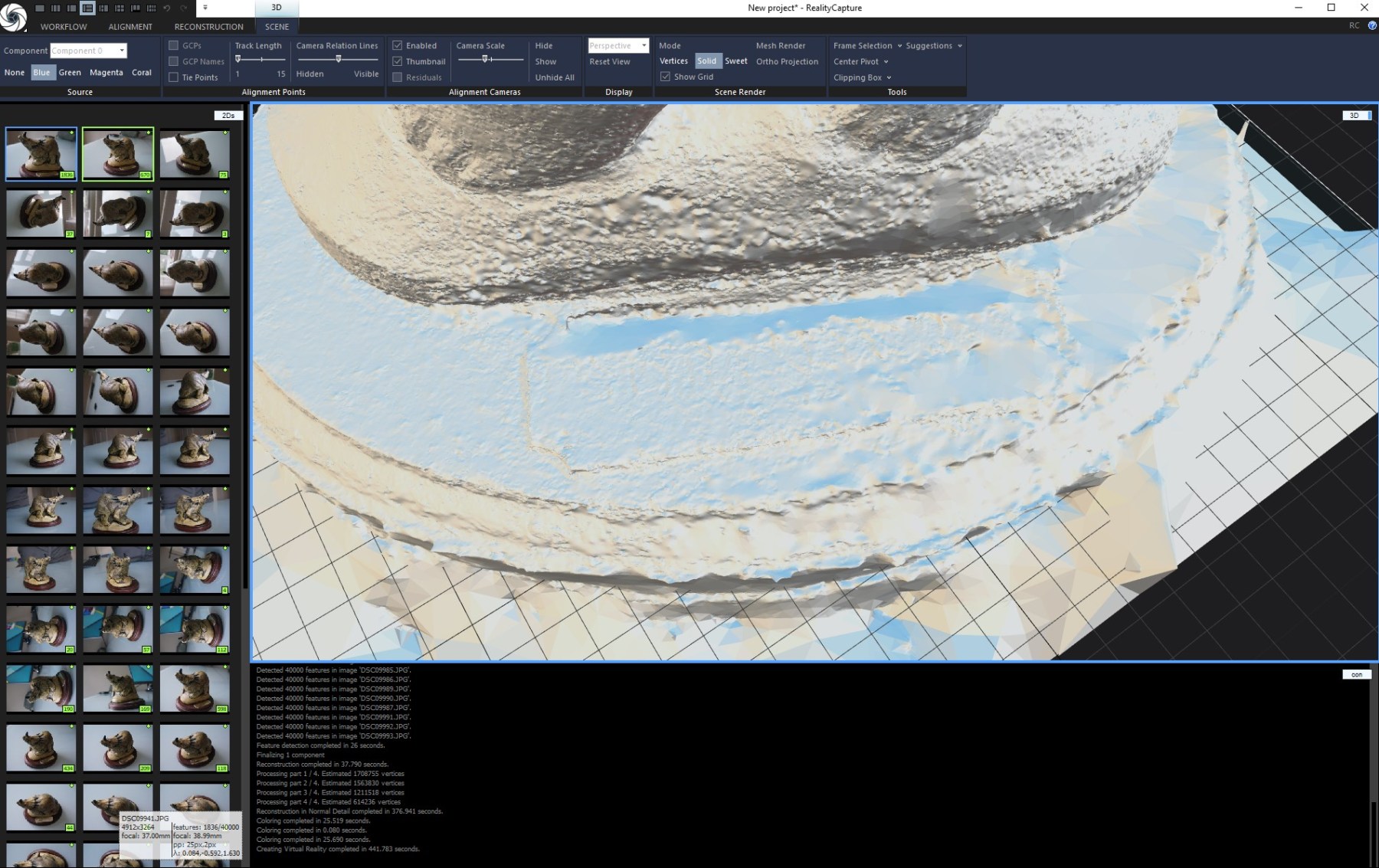This screenshot has width=1379, height=868.
Task: Adjust the Track Length slider
Action: coord(237,58)
